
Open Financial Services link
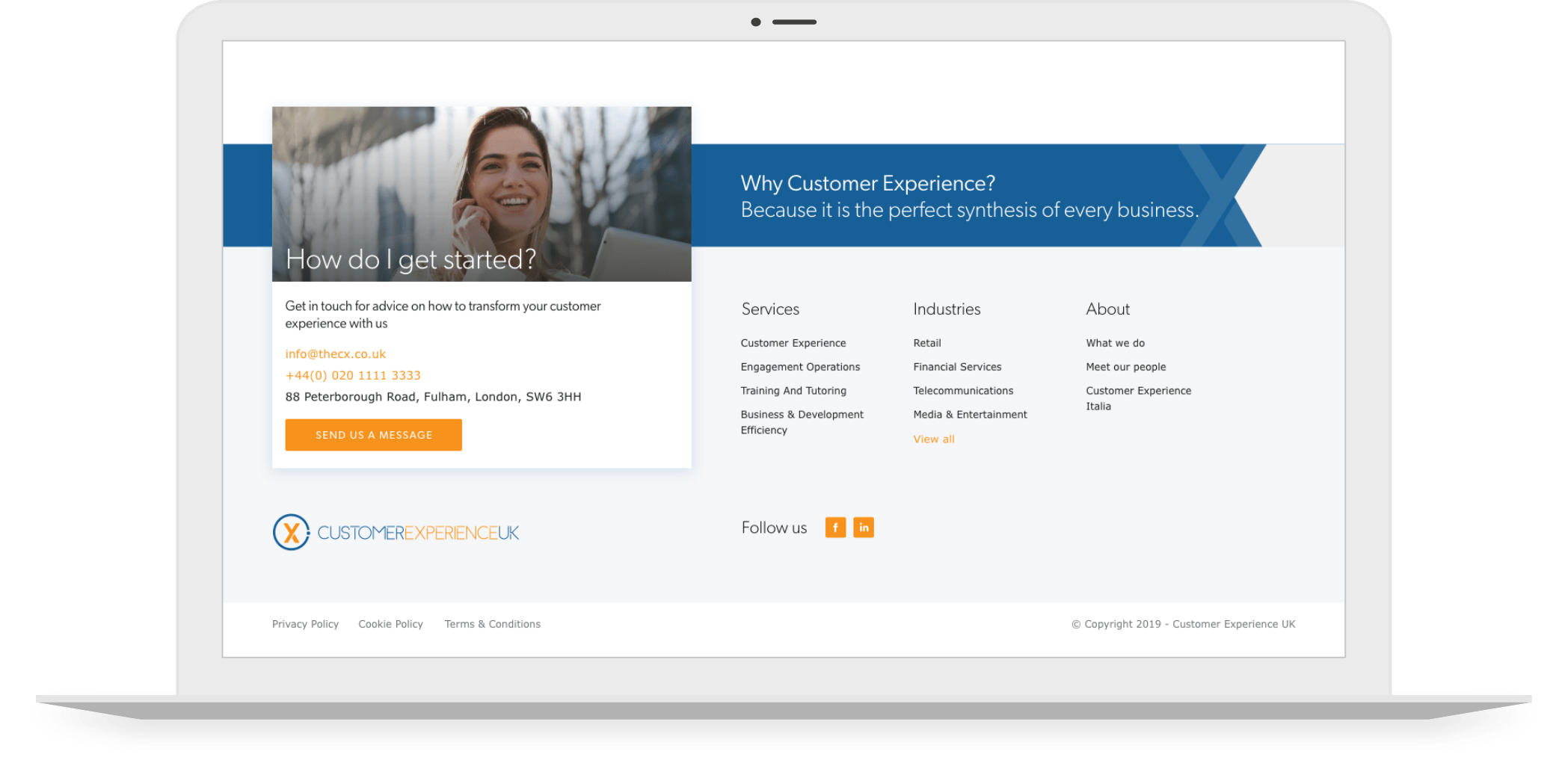pyautogui.click(x=957, y=367)
